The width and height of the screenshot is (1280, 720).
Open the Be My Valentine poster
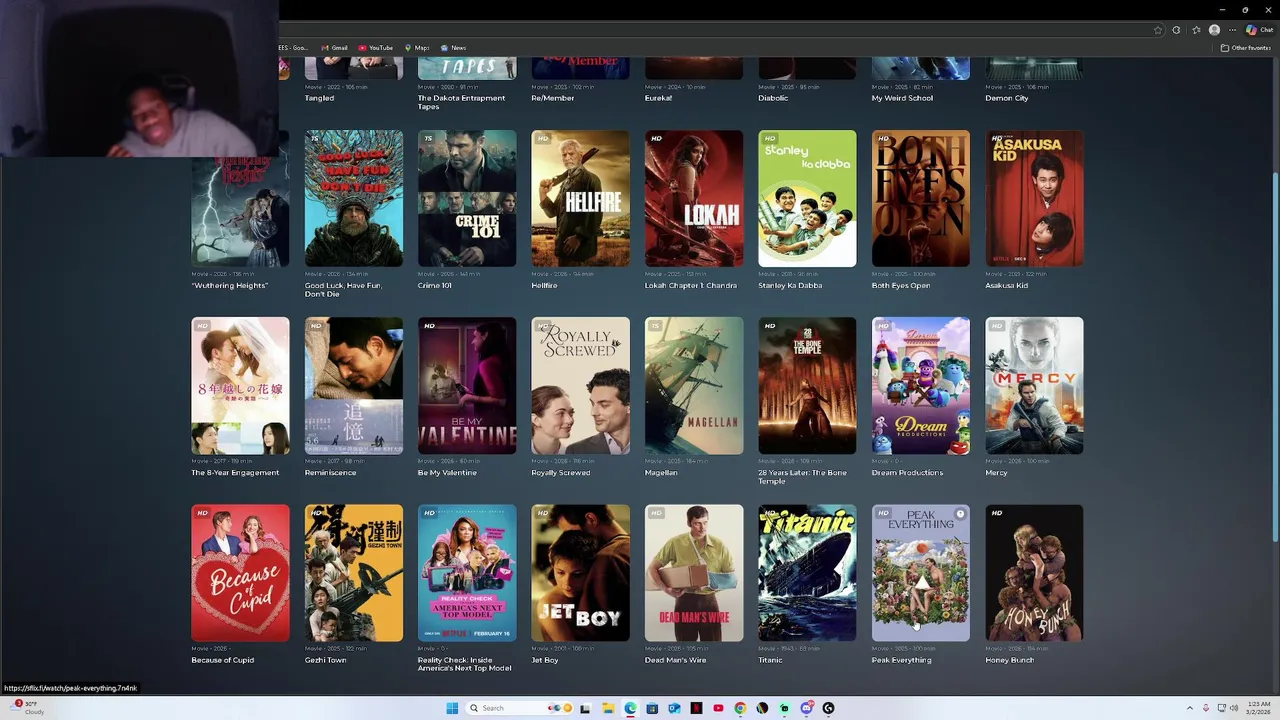[x=467, y=386]
